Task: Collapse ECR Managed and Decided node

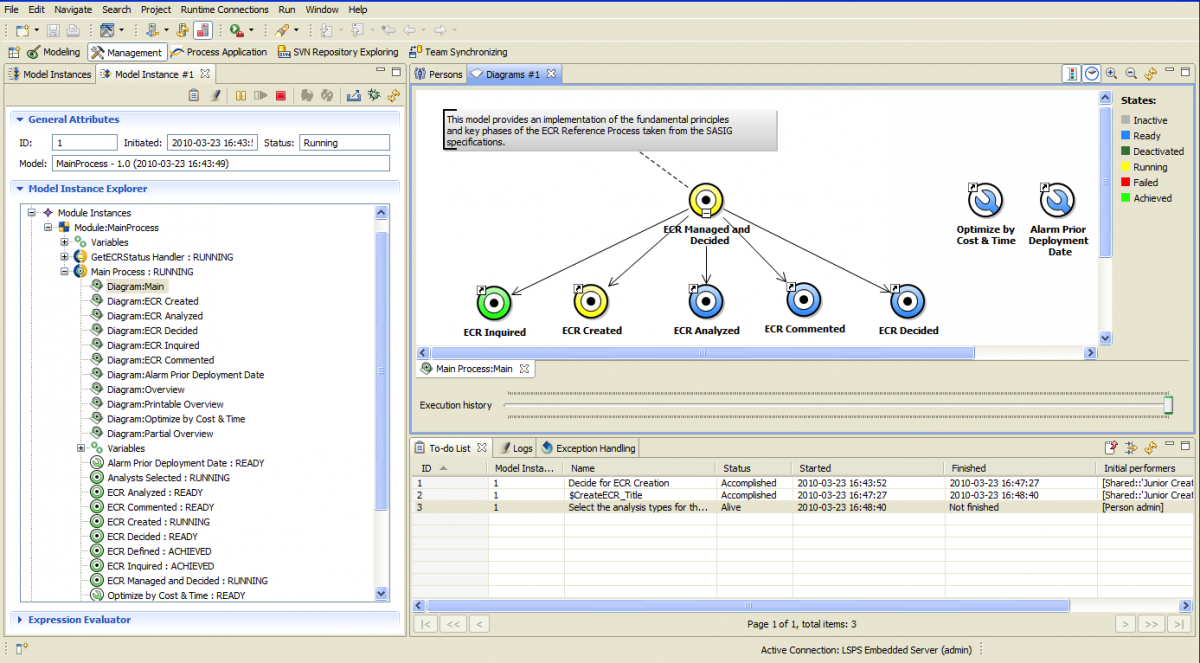Action: [706, 214]
